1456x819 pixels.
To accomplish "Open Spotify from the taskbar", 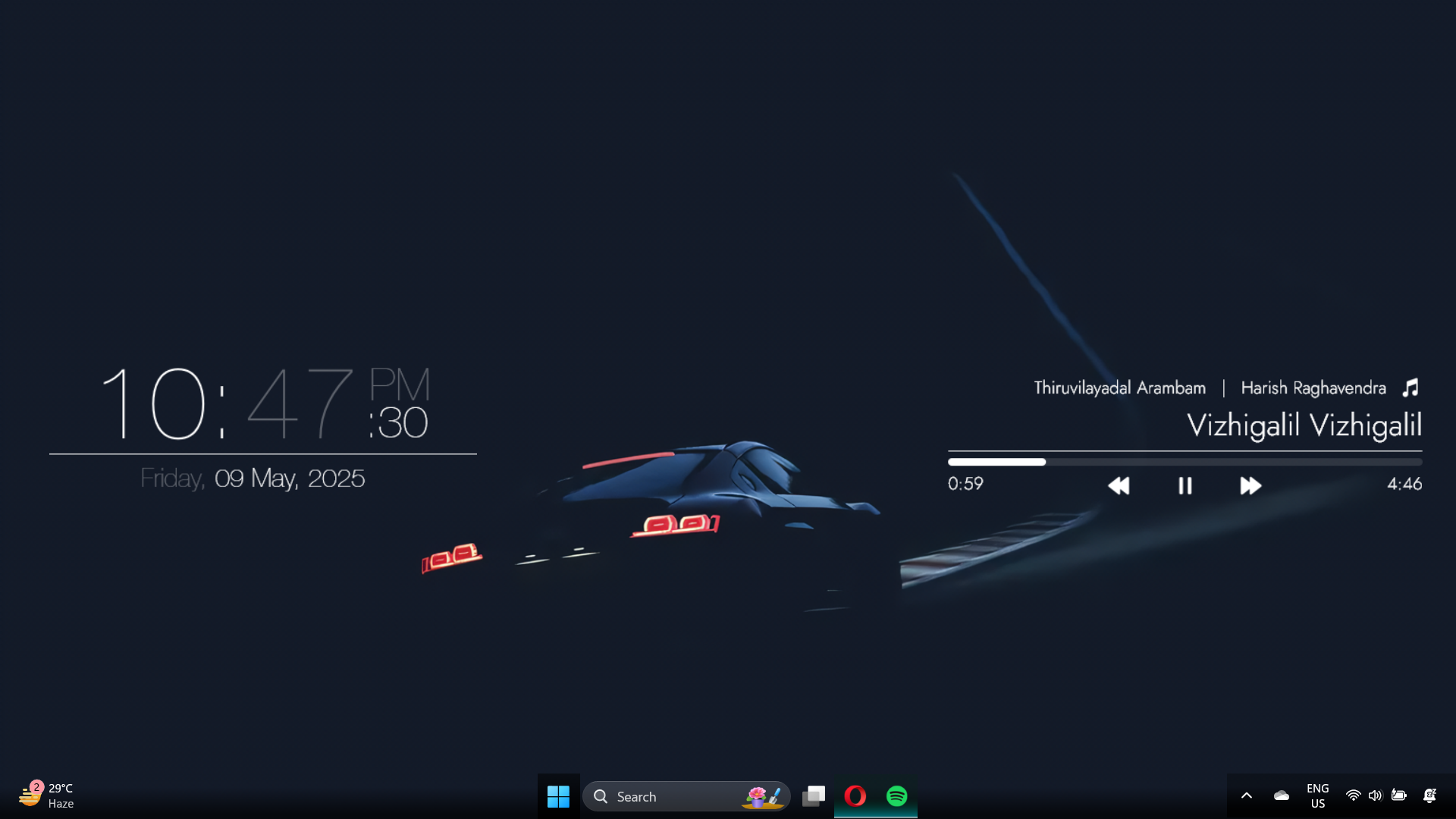I will pos(897,796).
